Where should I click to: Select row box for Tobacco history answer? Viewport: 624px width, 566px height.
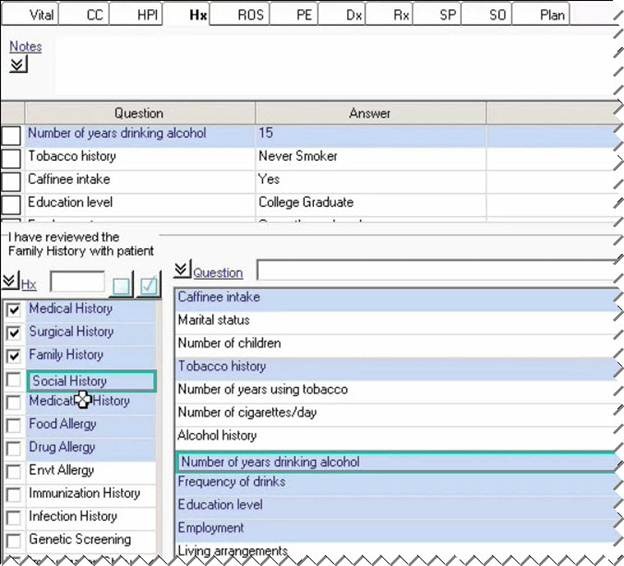pyautogui.click(x=12, y=157)
